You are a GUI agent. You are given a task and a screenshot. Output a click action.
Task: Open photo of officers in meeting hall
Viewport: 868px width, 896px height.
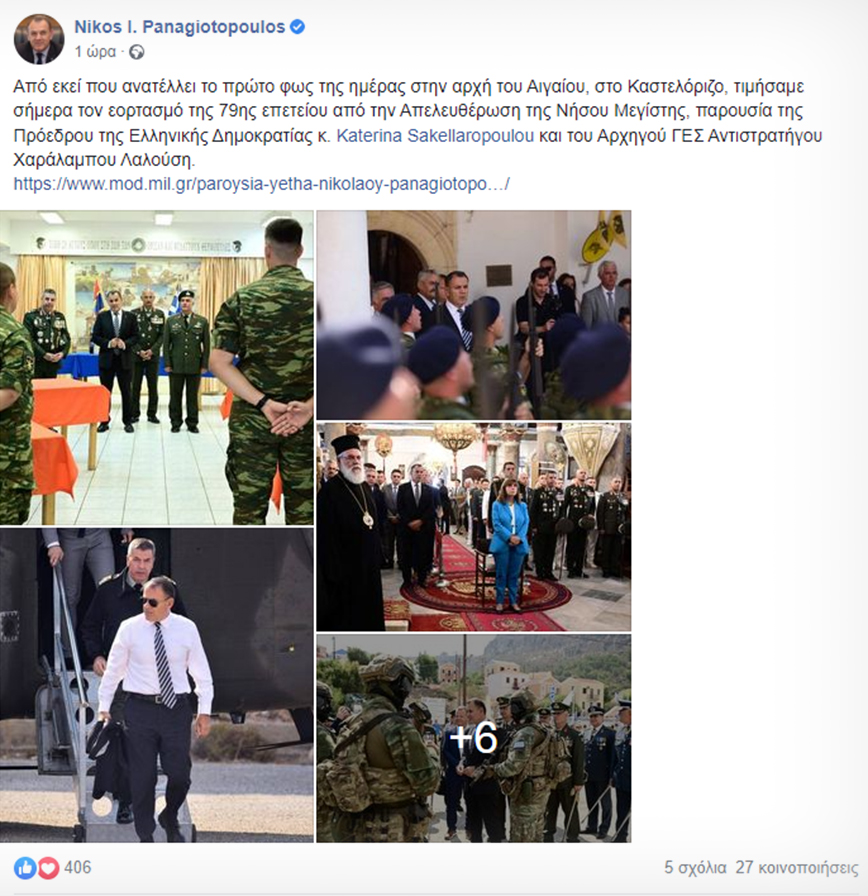point(157,367)
